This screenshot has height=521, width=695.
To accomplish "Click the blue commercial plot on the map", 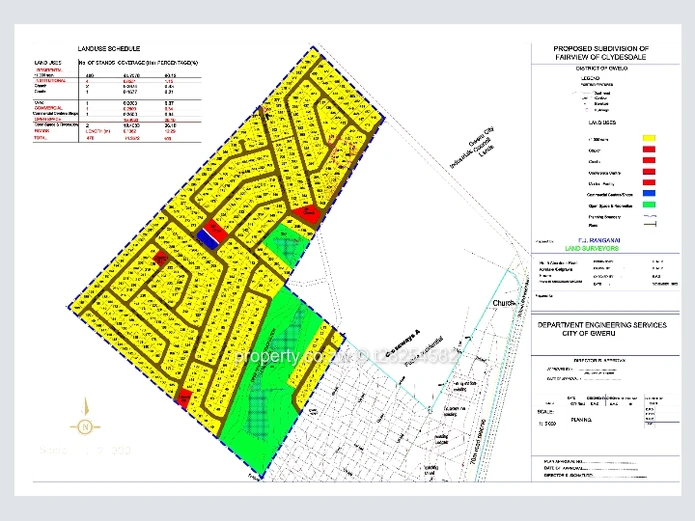I will pos(207,239).
